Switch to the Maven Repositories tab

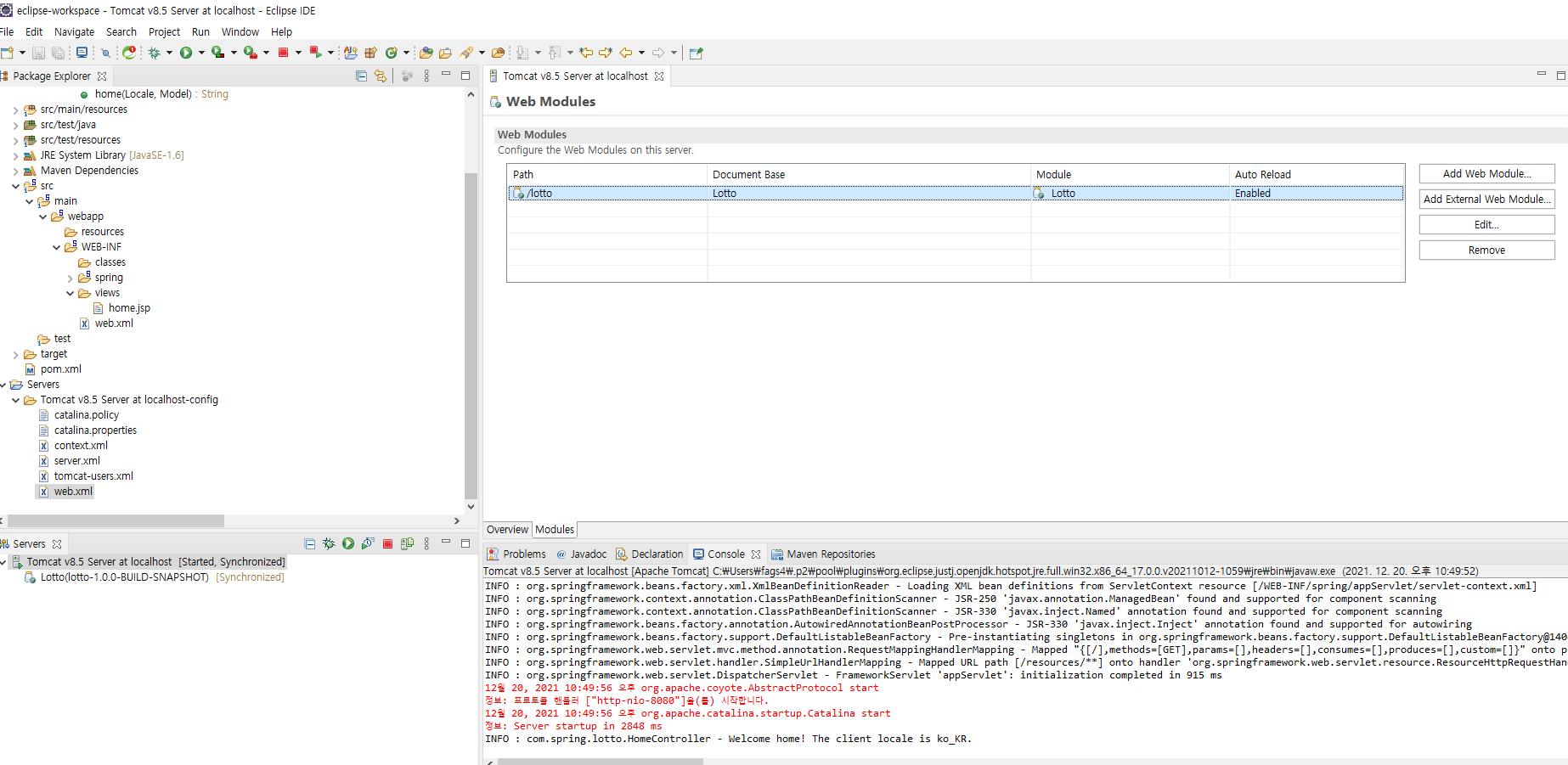pos(823,554)
